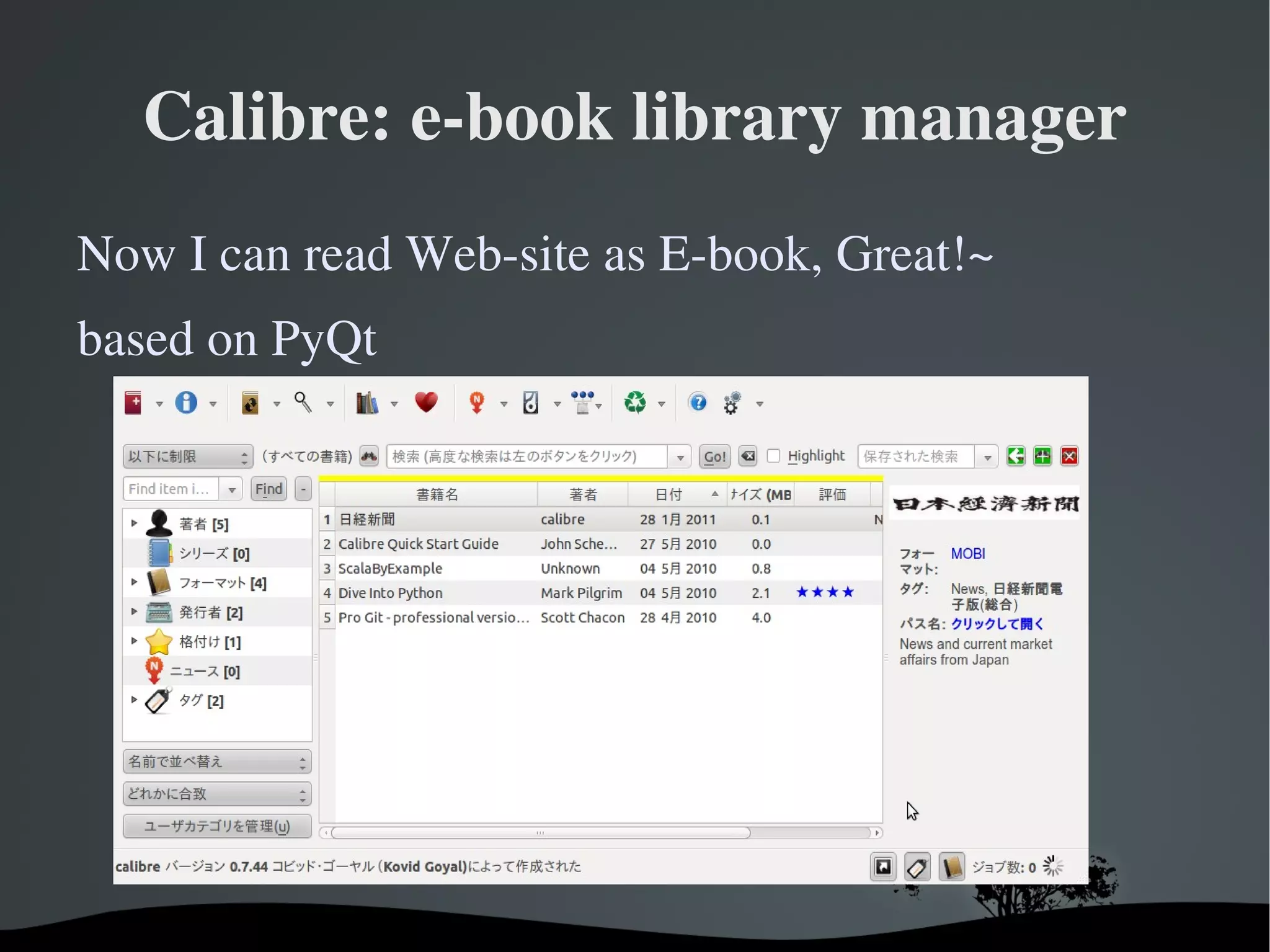1270x952 pixels.
Task: Click the Preferences gears icon
Action: click(732, 403)
